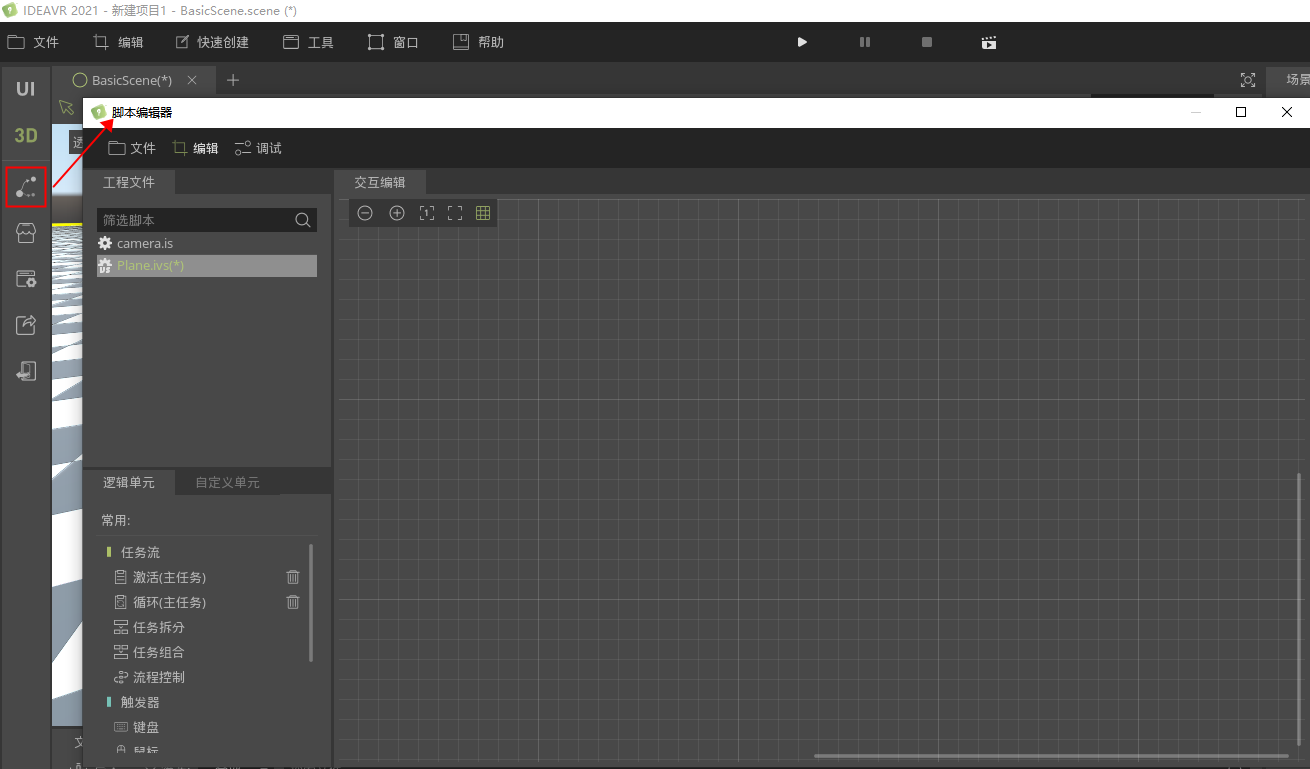Switch to the 3D mode button
The width and height of the screenshot is (1310, 769).
pos(25,135)
